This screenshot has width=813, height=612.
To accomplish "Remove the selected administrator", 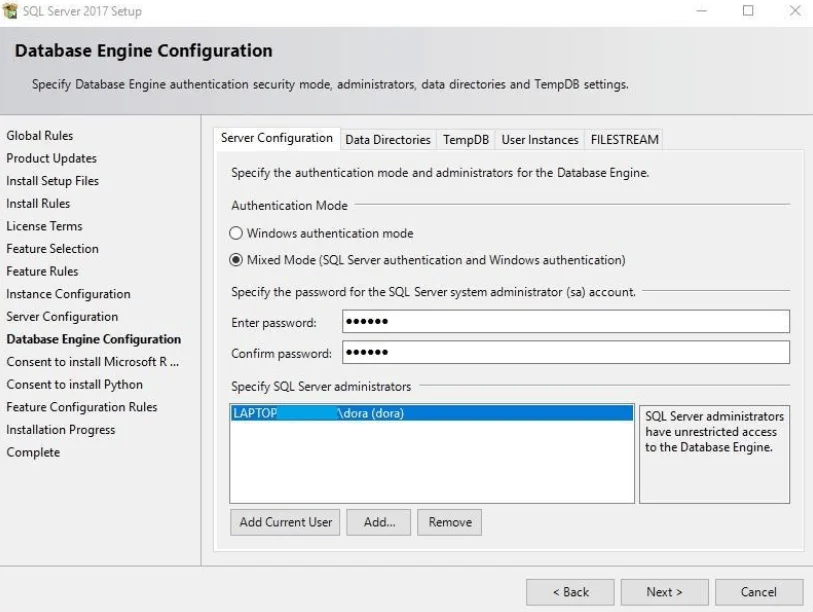I will [x=449, y=522].
